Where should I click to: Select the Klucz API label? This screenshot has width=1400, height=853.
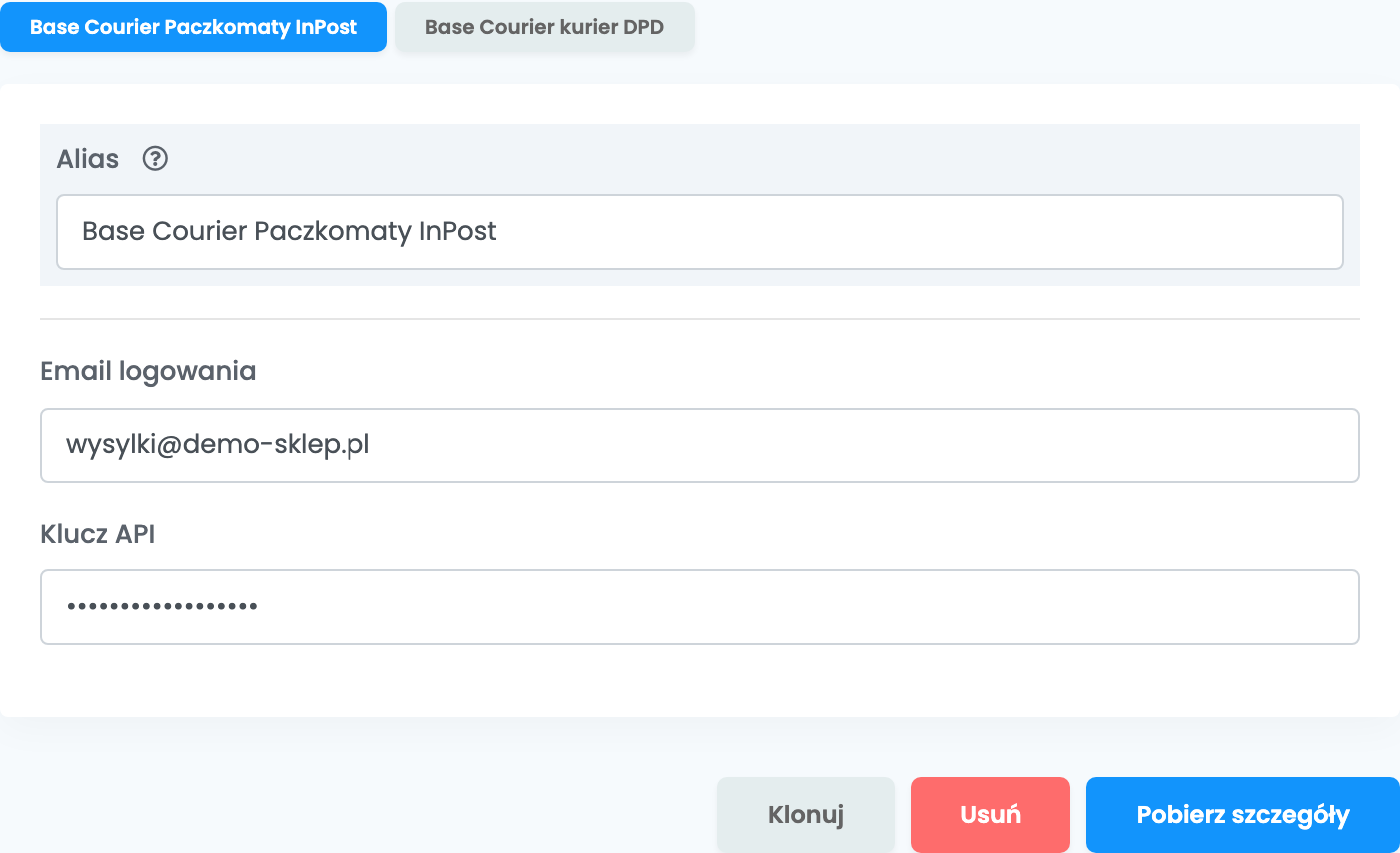pos(98,534)
